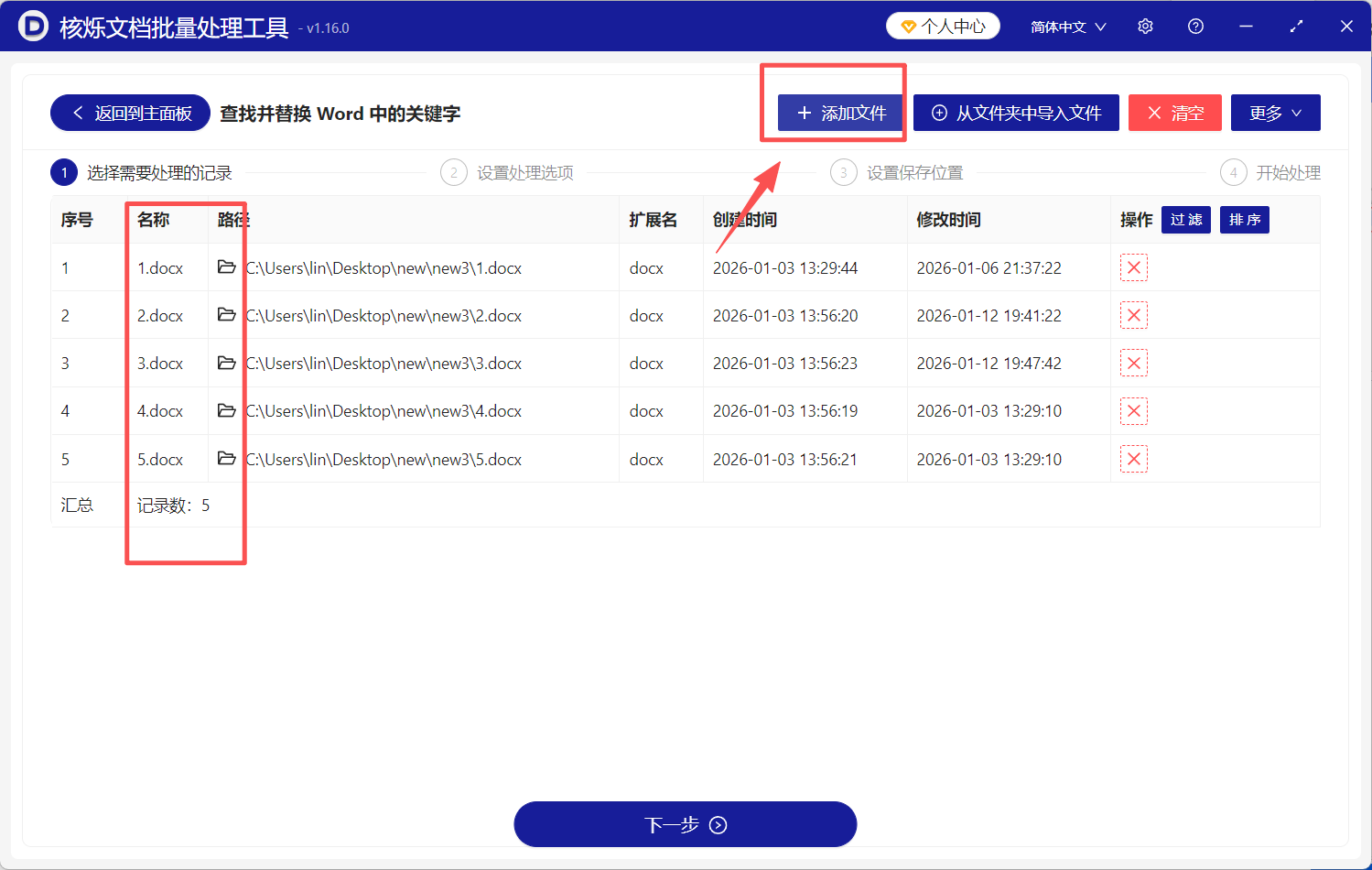Open folder icon beside 3.docx
Screen dimensions: 1372x870
click(227, 363)
